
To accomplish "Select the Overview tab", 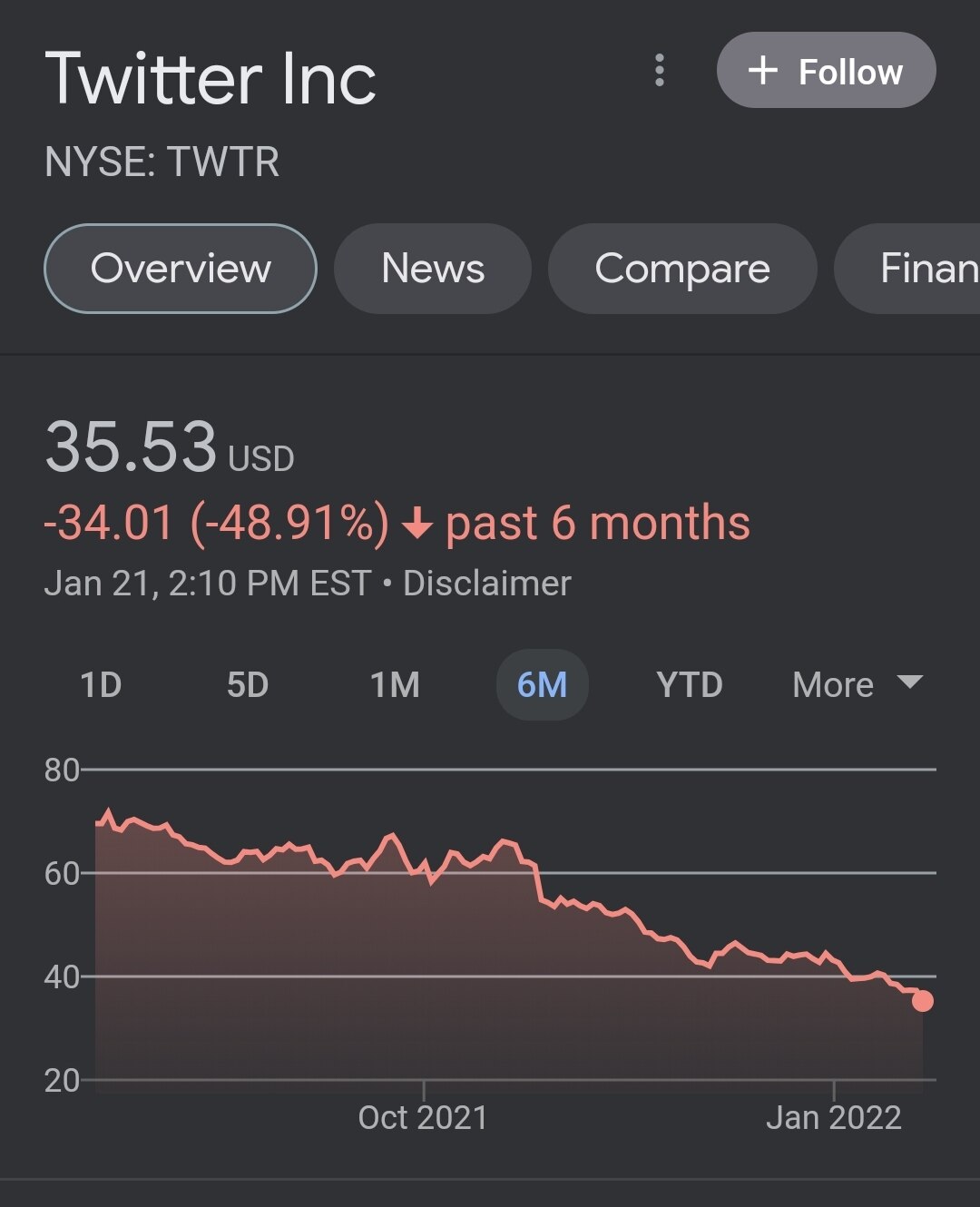I will point(181,269).
